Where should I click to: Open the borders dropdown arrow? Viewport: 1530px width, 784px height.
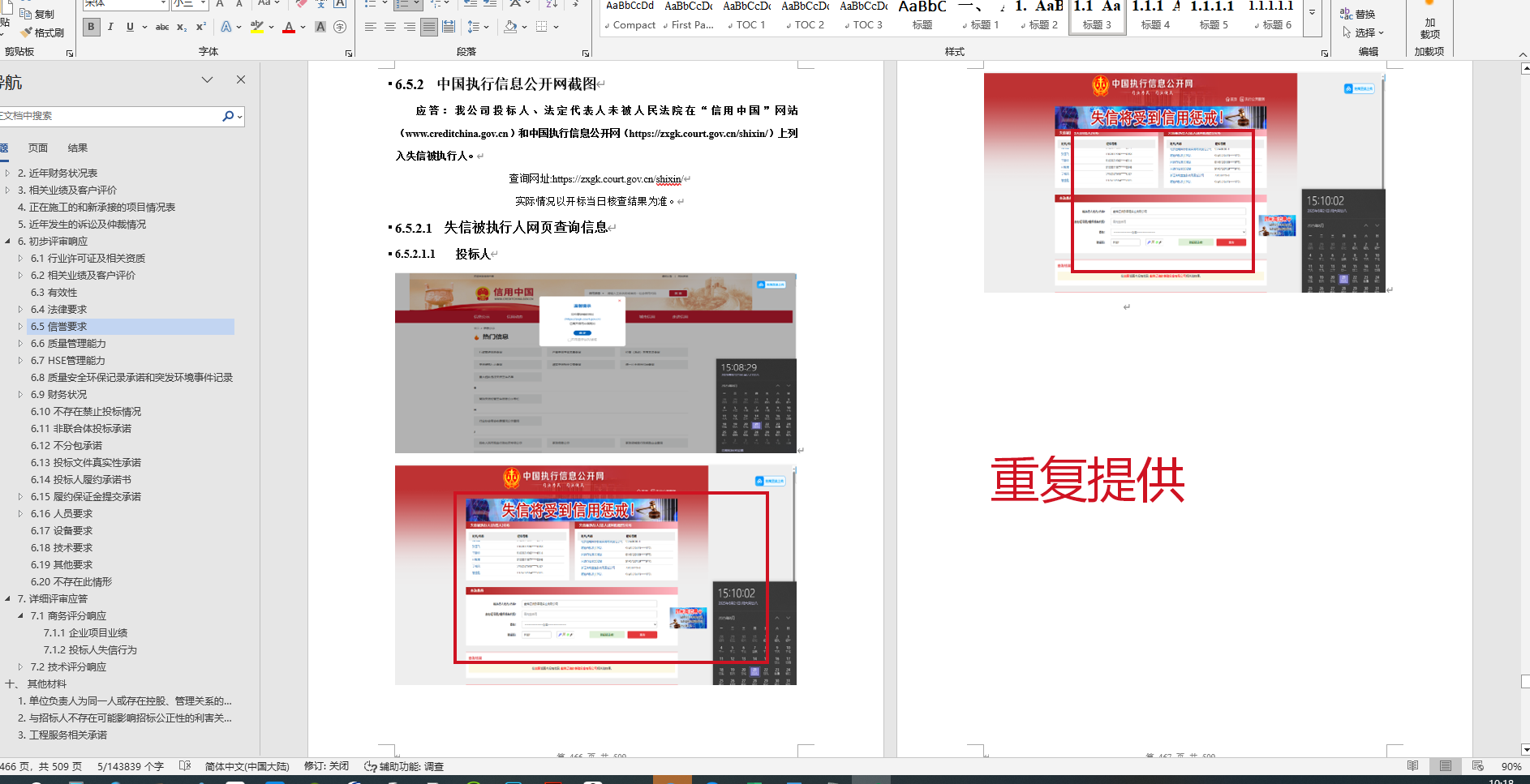pyautogui.click(x=557, y=27)
